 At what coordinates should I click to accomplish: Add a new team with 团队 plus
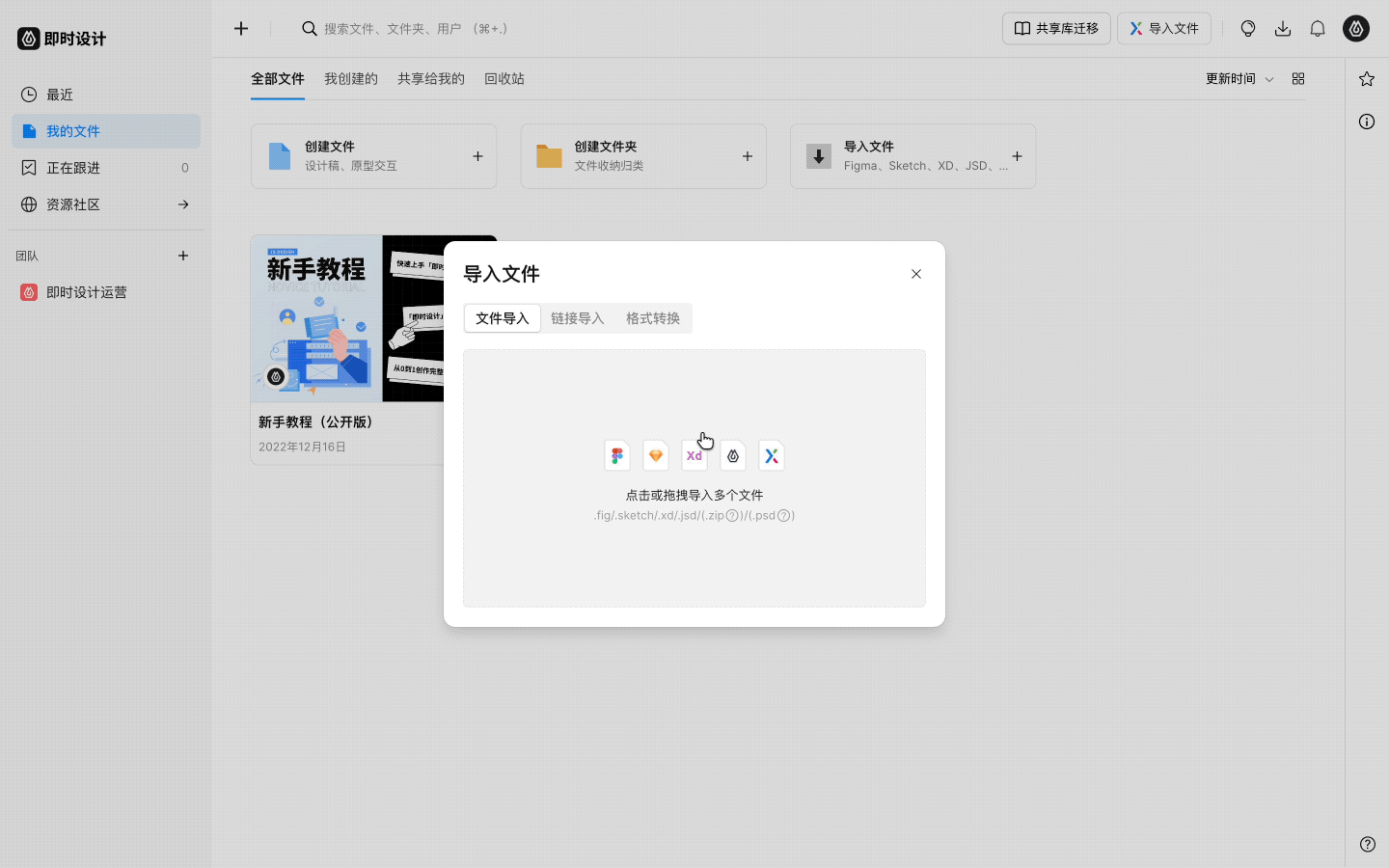[183, 256]
